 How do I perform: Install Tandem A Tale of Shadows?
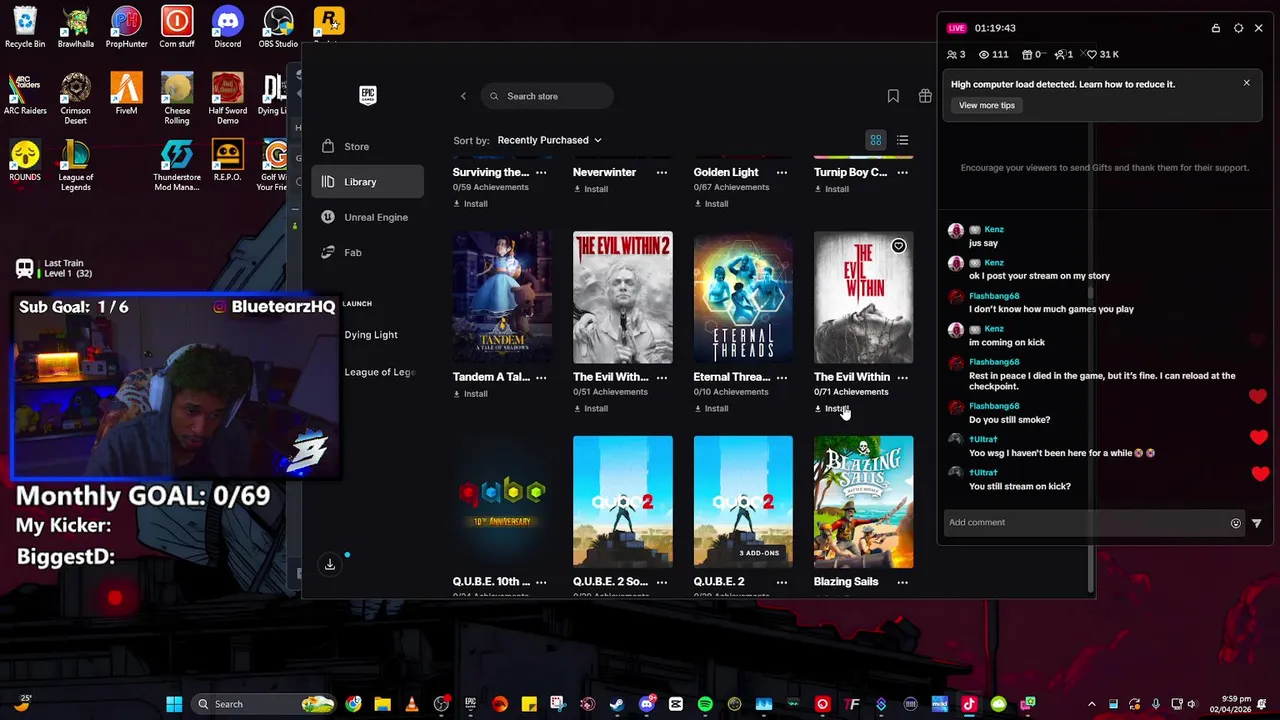click(x=470, y=394)
